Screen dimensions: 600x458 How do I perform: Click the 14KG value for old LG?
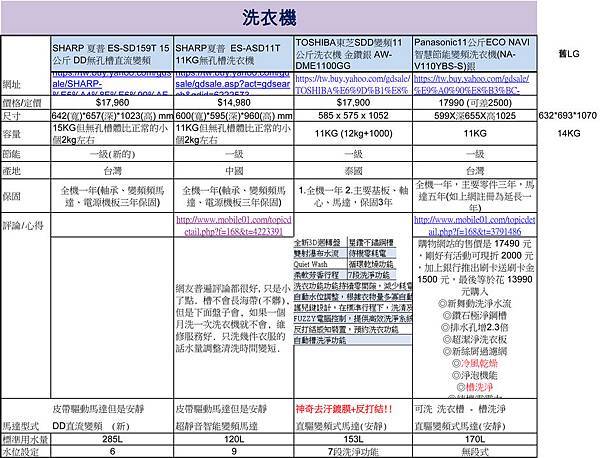569,134
